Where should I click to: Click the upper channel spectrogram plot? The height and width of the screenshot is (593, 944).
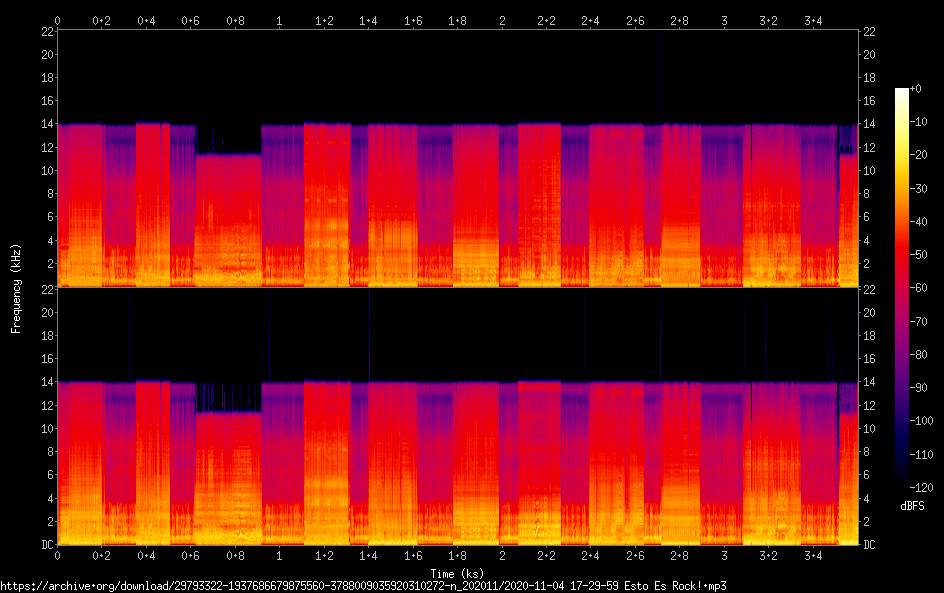[x=458, y=158]
